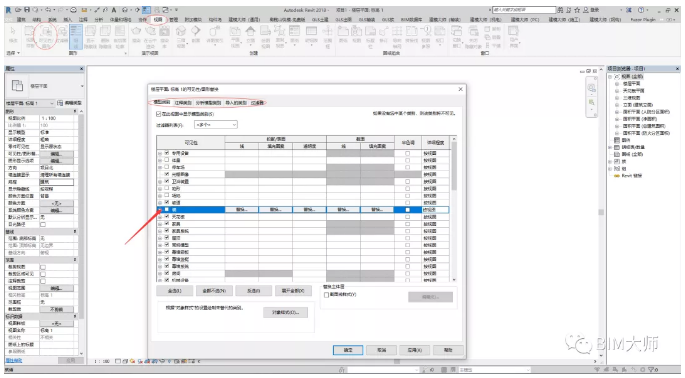Open the filter list dropdown showing multiple
Viewport: 685px width, 378px height.
[x=216, y=125]
